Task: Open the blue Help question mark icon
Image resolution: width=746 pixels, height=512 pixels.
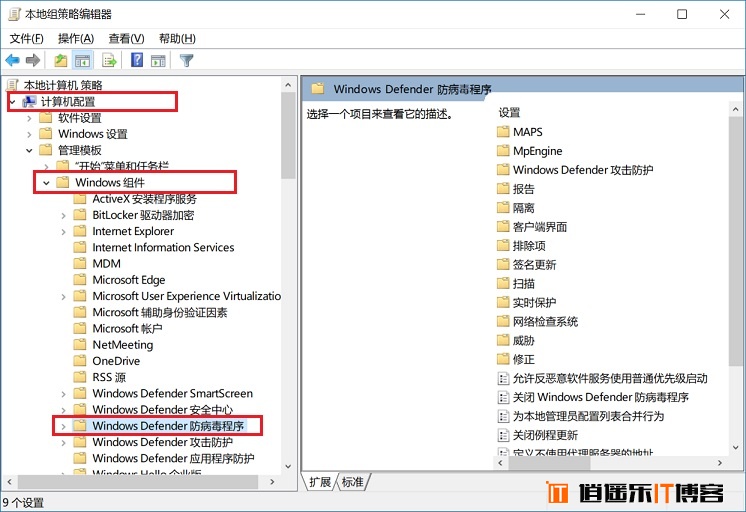Action: click(x=137, y=60)
